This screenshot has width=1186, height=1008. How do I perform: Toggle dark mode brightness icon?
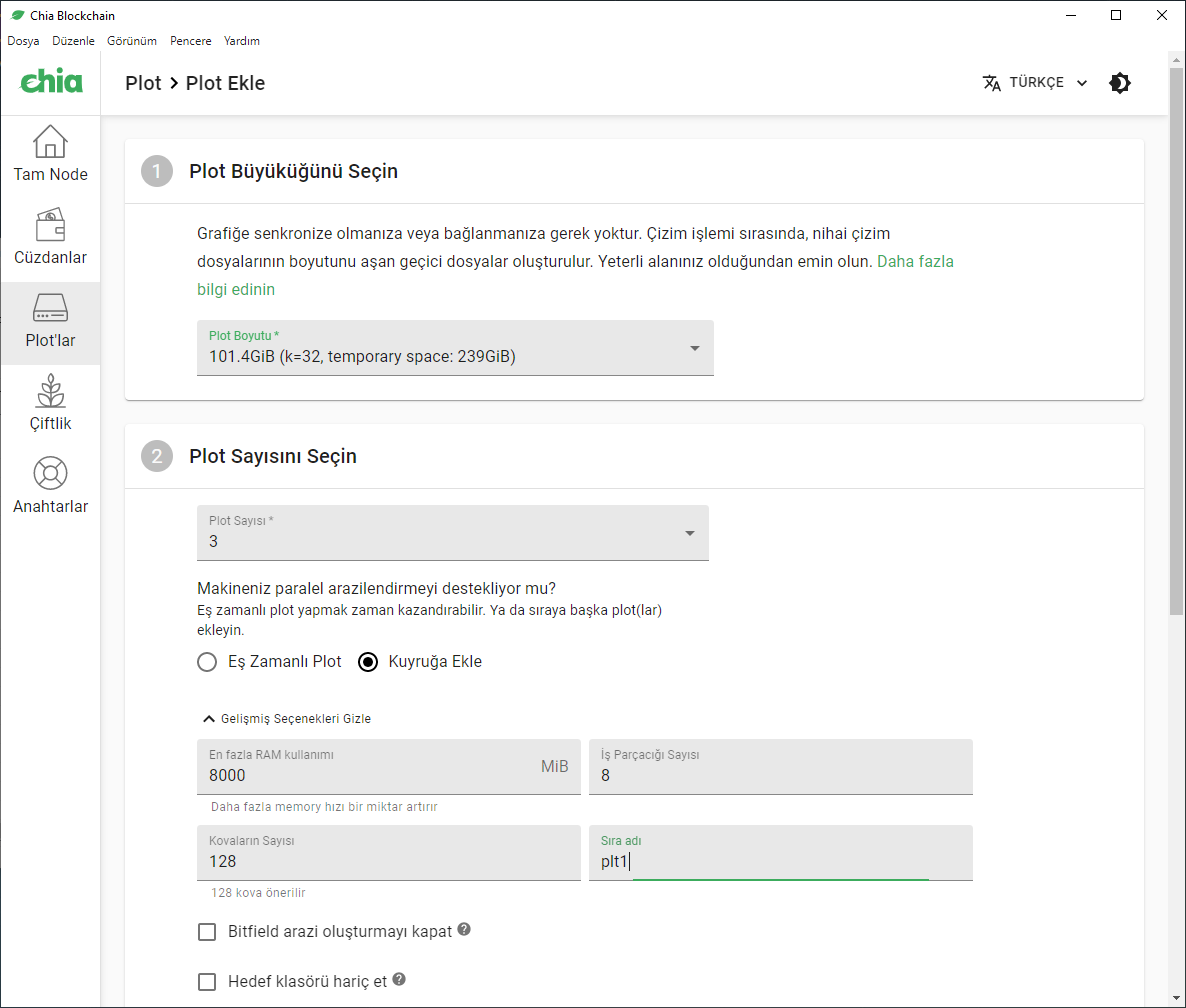(x=1120, y=83)
